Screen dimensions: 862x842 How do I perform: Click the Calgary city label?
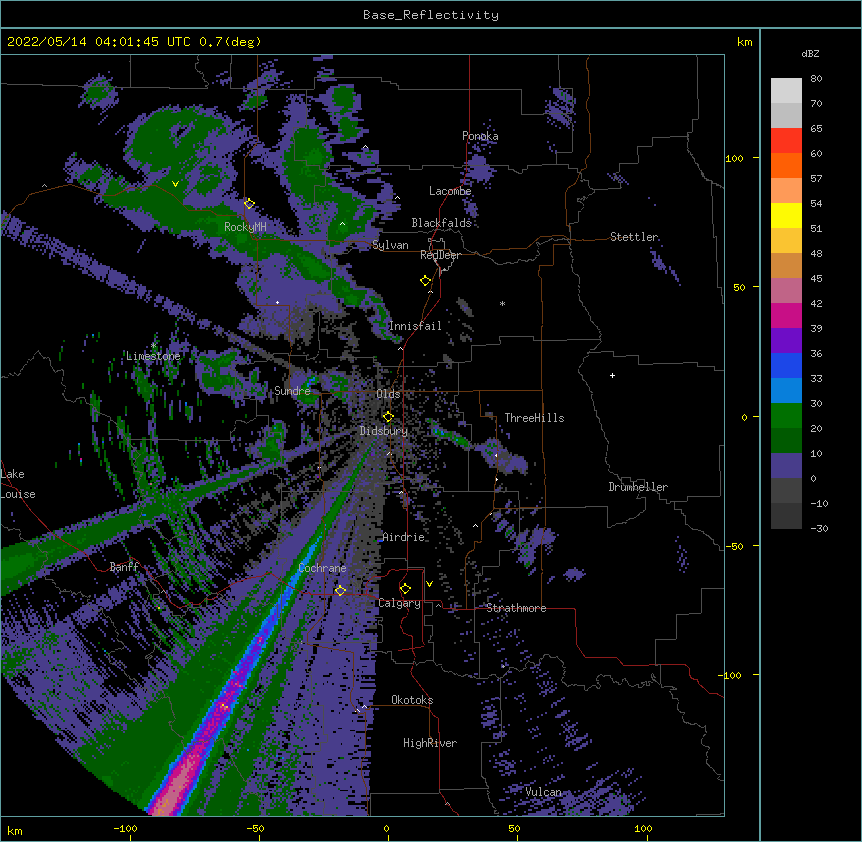(399, 603)
